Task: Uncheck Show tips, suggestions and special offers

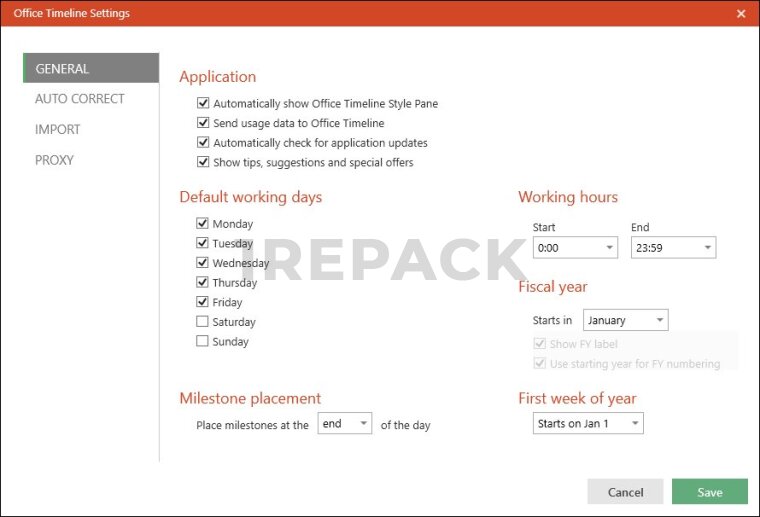Action: click(203, 162)
